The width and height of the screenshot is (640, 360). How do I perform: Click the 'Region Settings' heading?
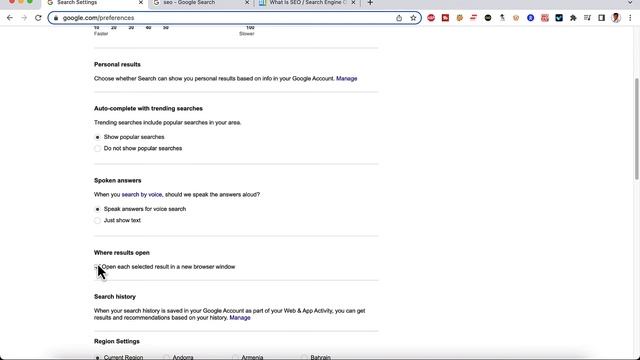117,341
